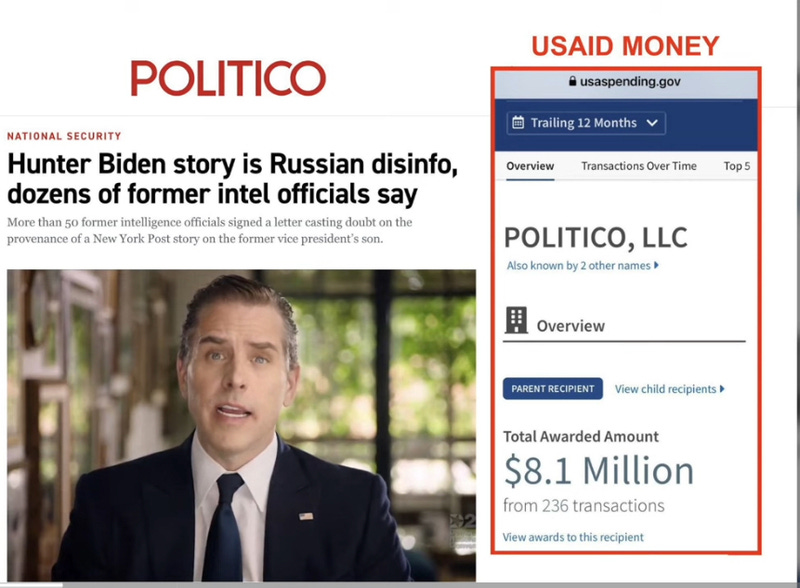Click the calendar icon in date filter
Image resolution: width=800 pixels, height=588 pixels.
(x=518, y=122)
